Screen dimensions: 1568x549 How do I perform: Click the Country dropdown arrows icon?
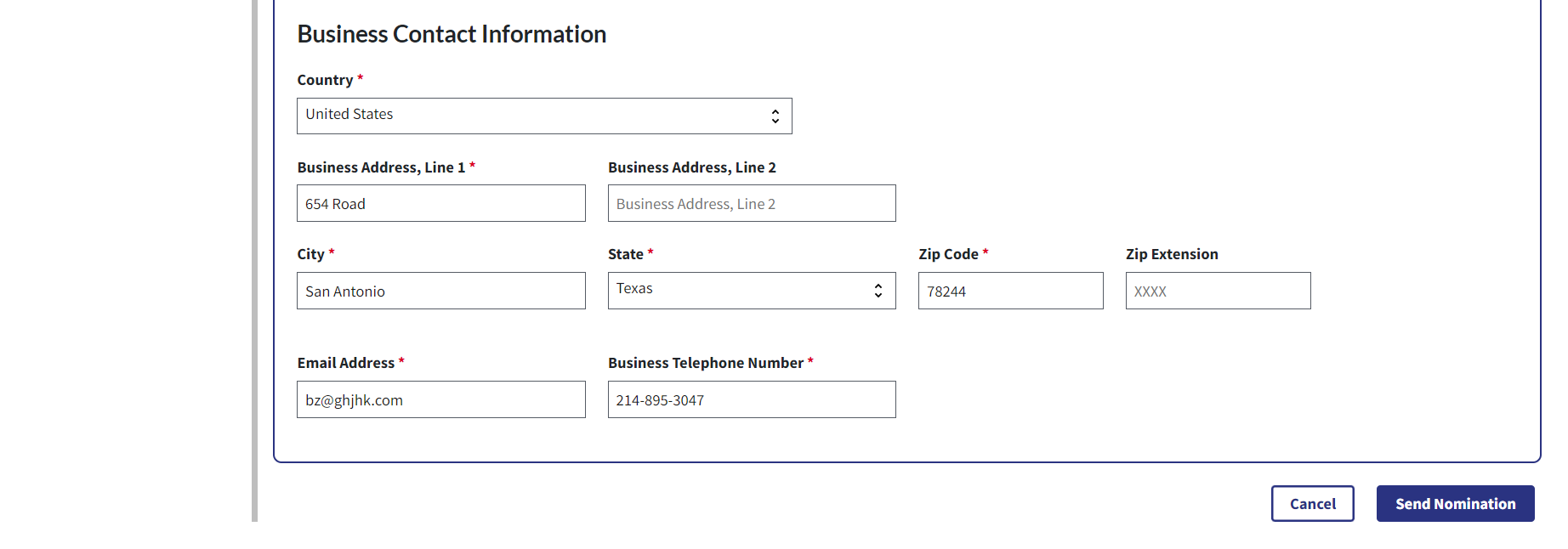coord(775,116)
